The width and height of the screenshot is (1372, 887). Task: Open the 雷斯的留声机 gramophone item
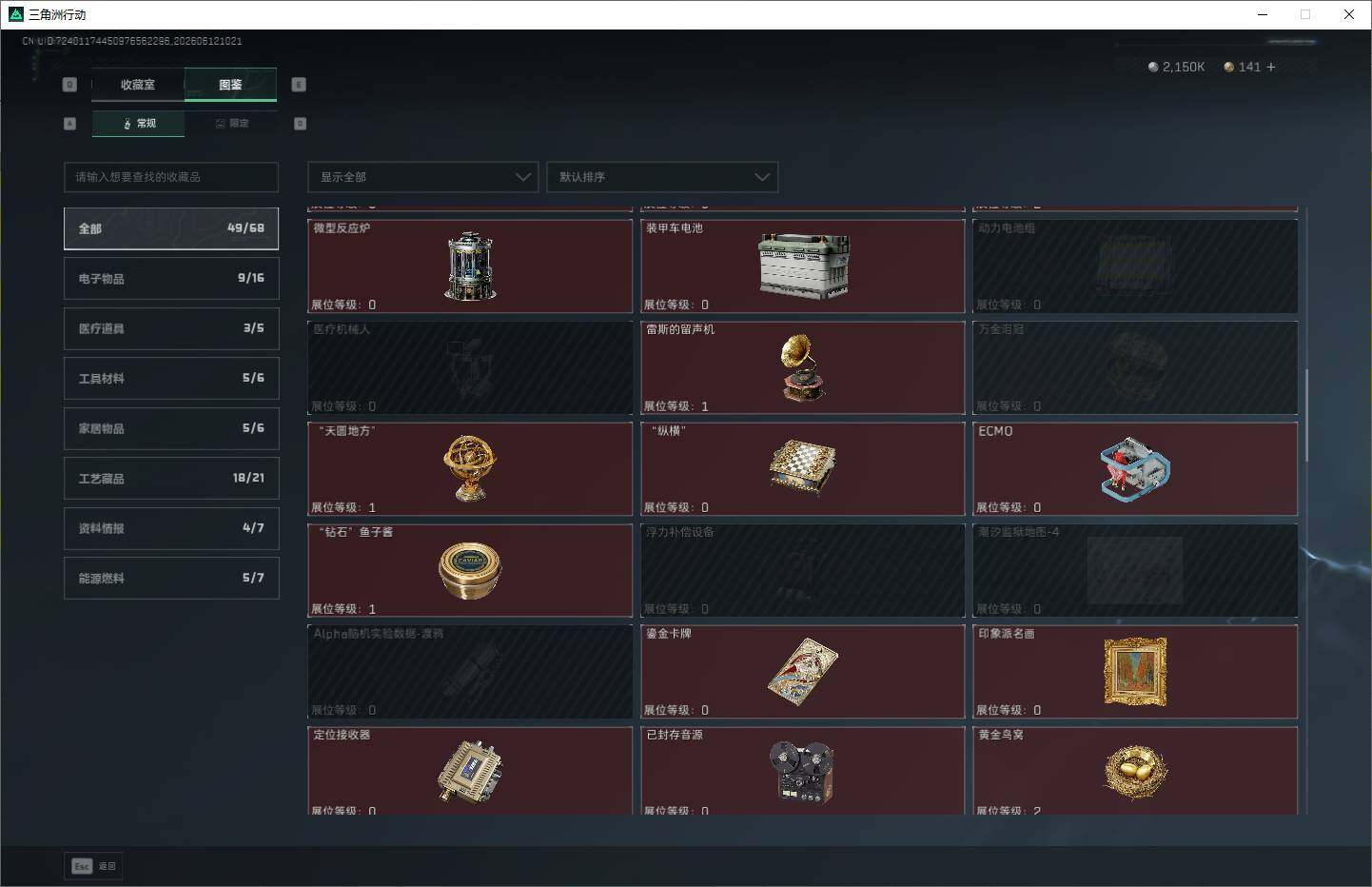pos(803,368)
